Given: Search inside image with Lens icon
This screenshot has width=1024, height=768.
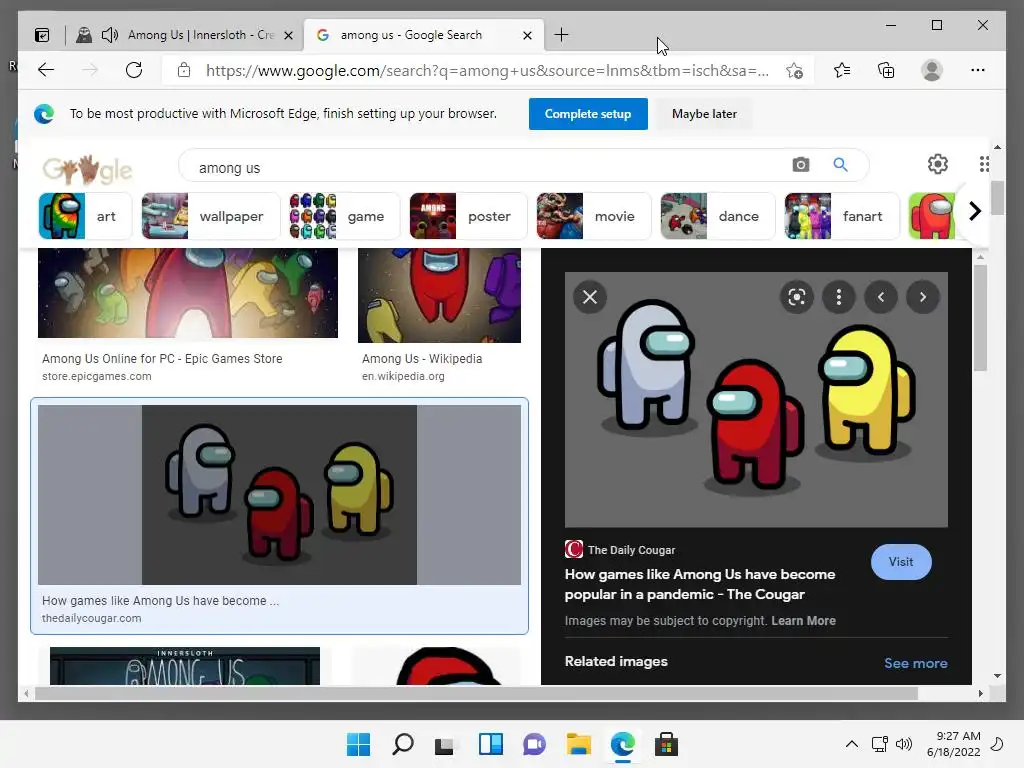Looking at the screenshot, I should (797, 297).
